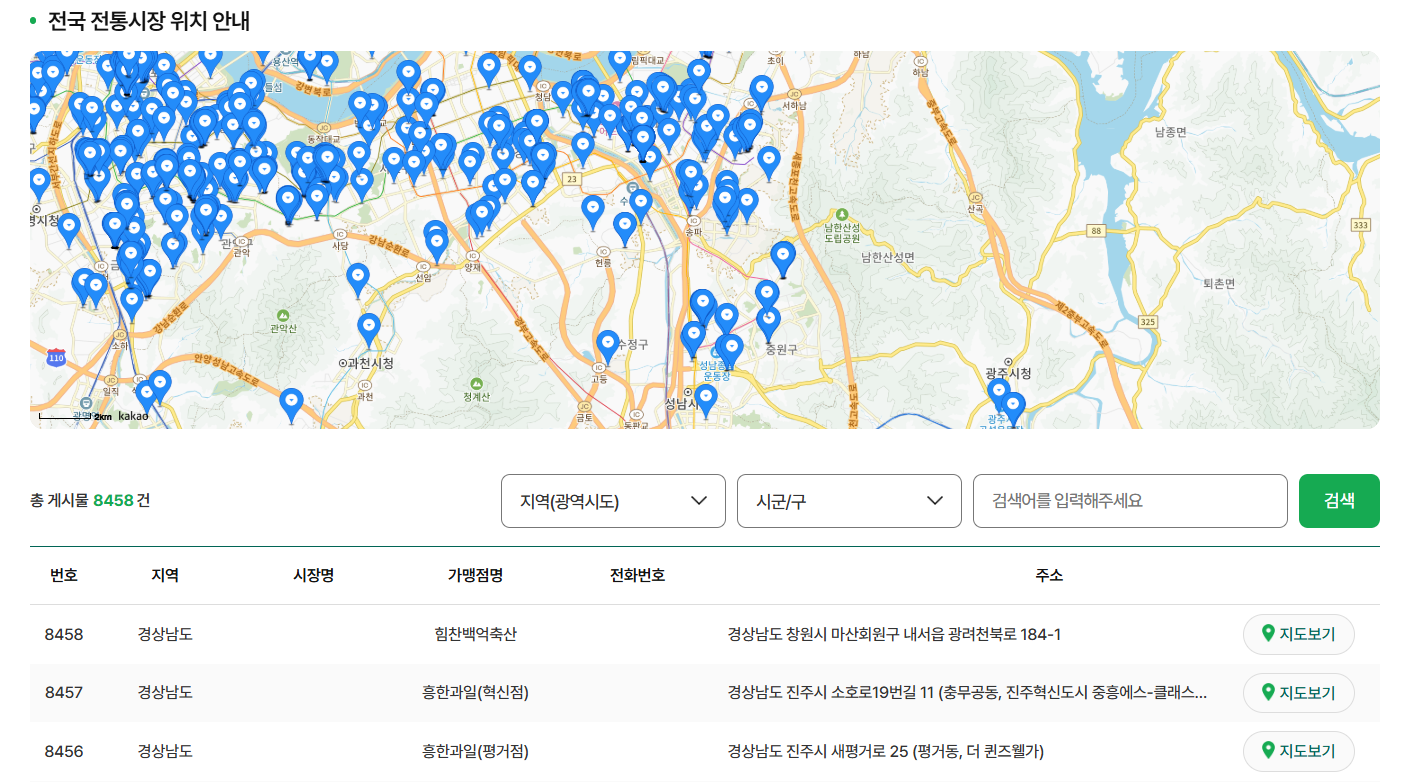Screen dimensions: 1418x782
Task: Click the marker near the 수정구 label
Action: coord(608,342)
